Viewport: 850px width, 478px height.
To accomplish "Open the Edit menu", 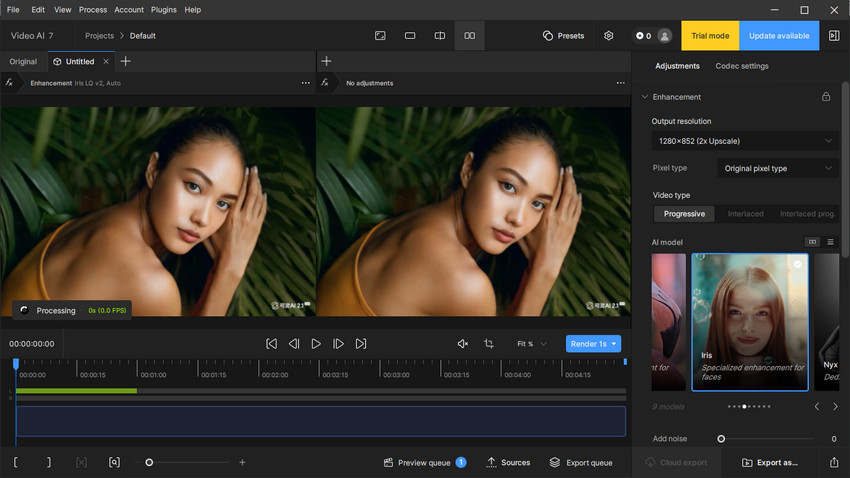I will [38, 10].
